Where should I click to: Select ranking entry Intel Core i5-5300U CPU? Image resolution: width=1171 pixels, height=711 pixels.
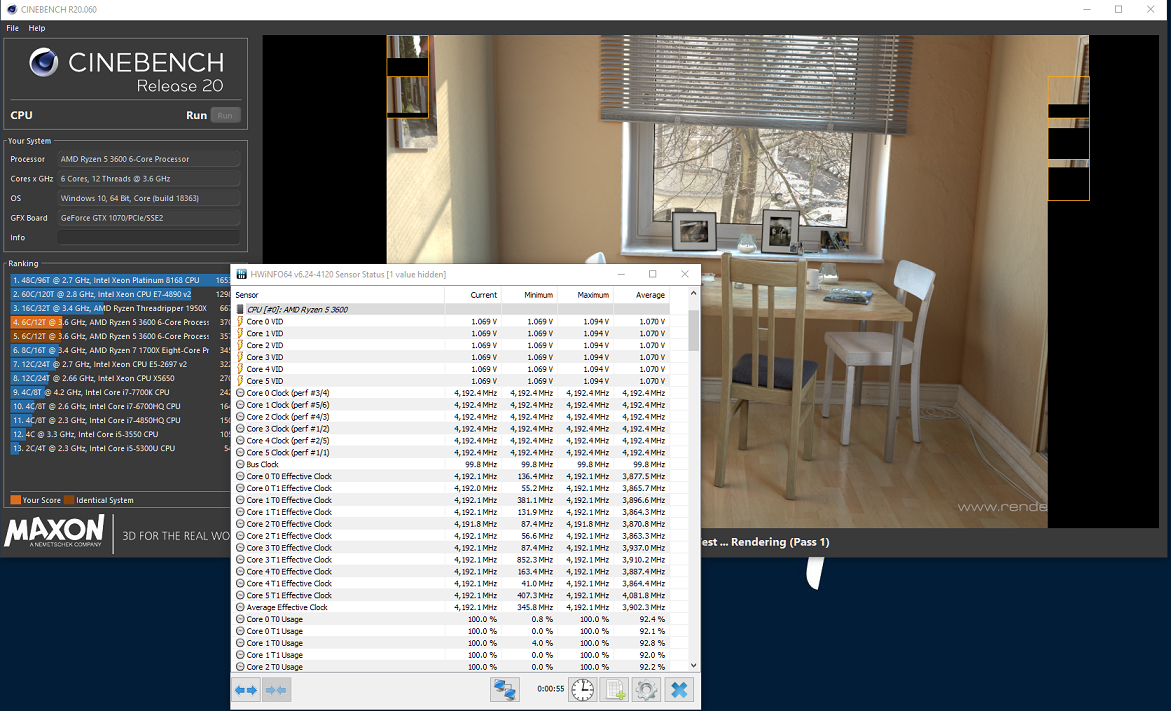(x=120, y=448)
